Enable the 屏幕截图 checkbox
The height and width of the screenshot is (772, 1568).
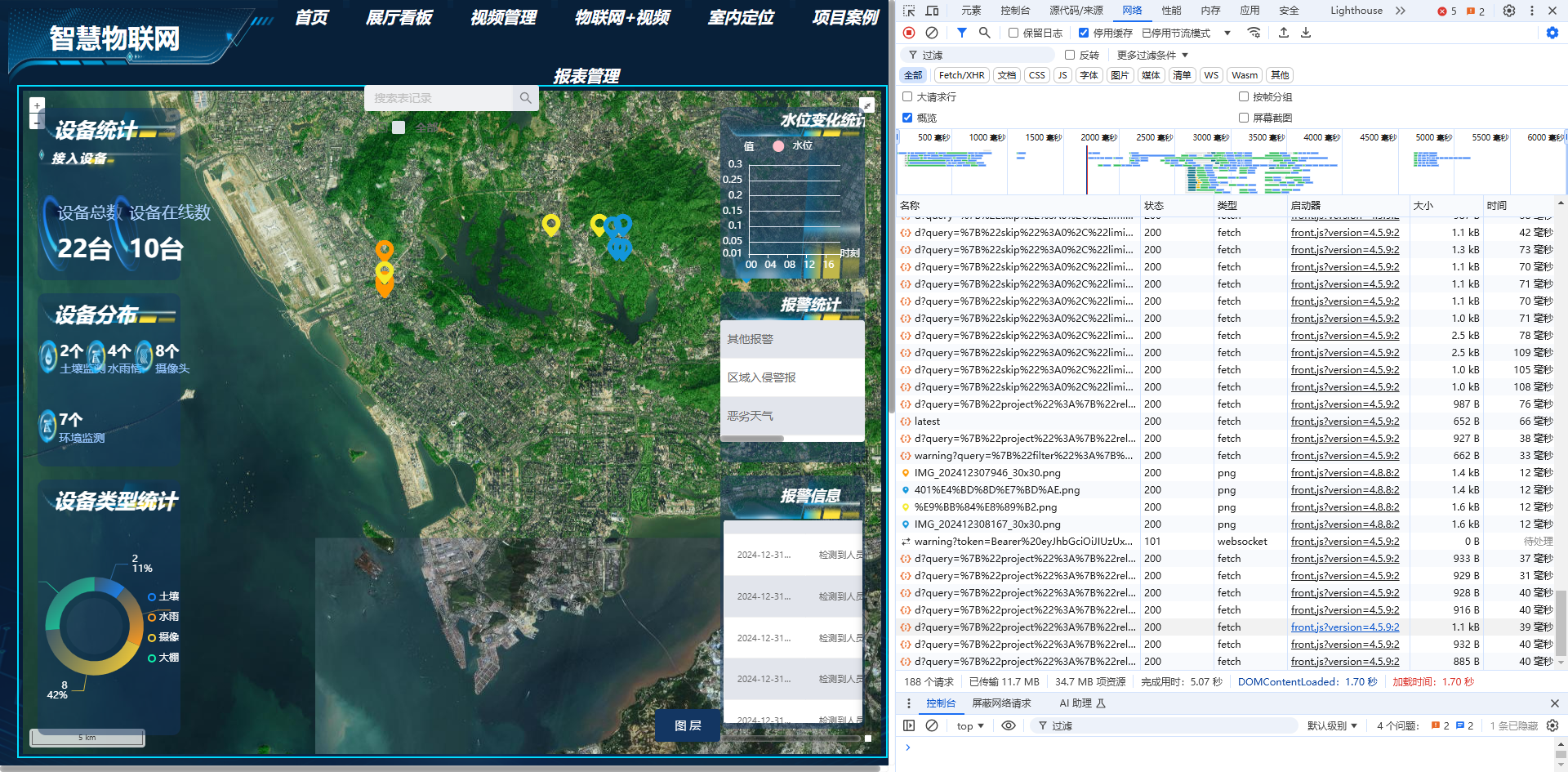(x=1244, y=118)
